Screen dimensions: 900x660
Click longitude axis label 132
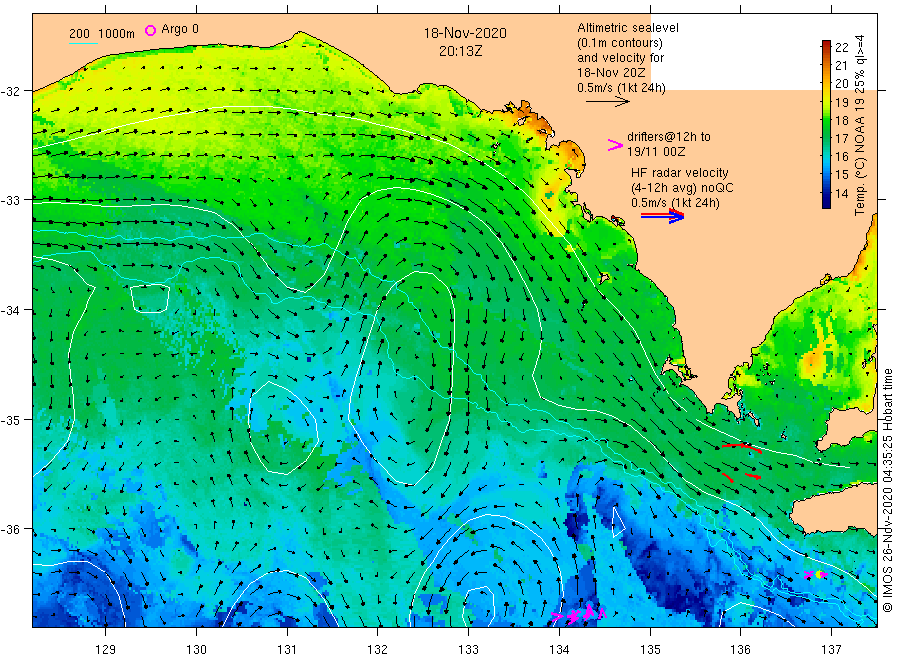pyautogui.click(x=378, y=649)
